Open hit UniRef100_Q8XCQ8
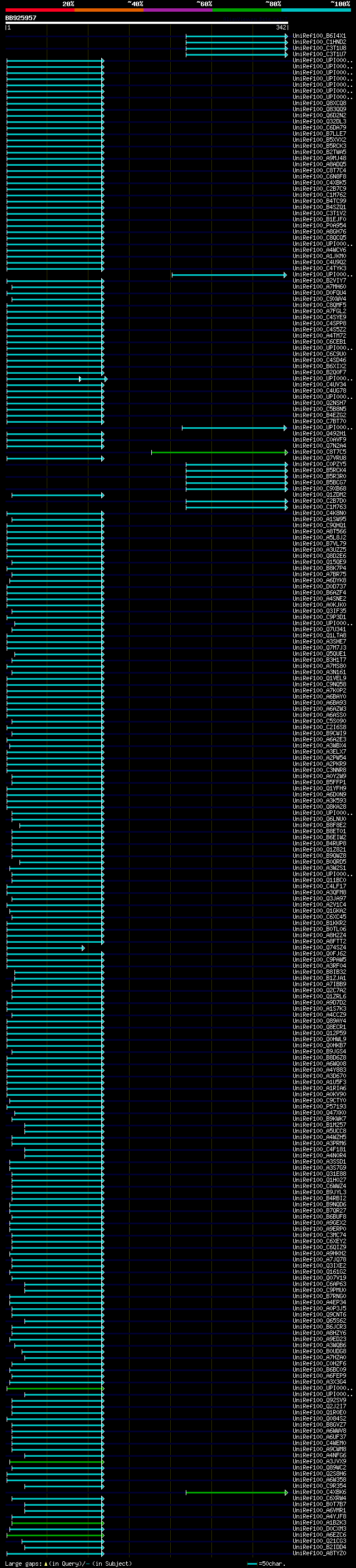This screenshot has height=1568, width=356. [319, 103]
